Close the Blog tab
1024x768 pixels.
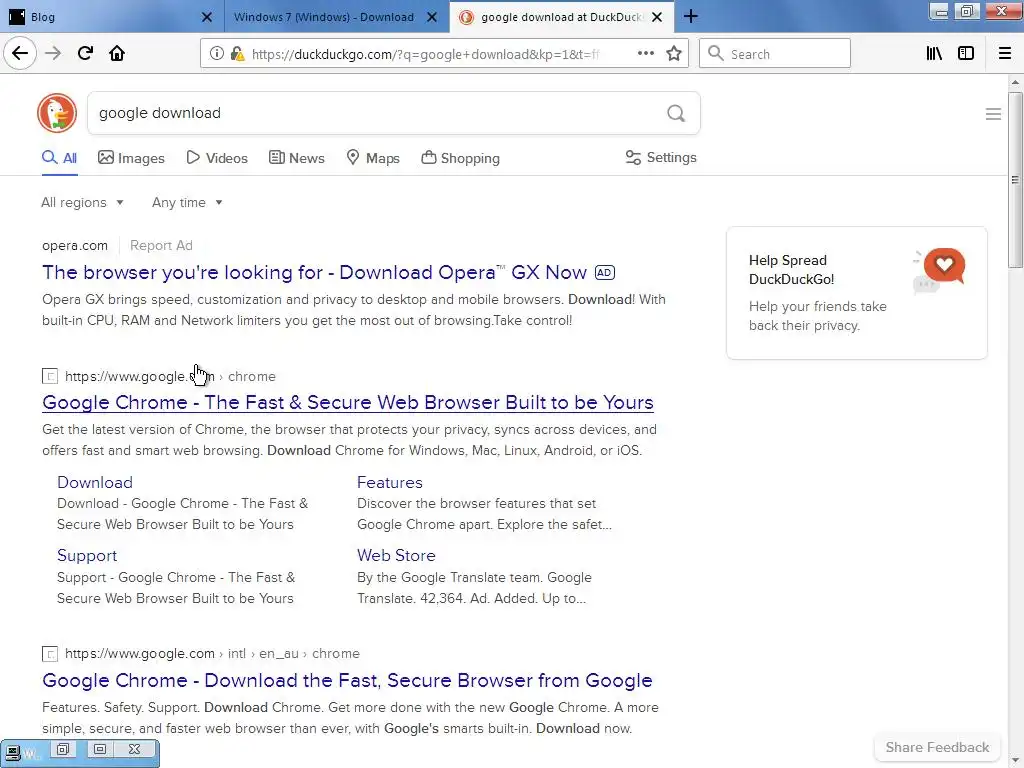click(206, 17)
